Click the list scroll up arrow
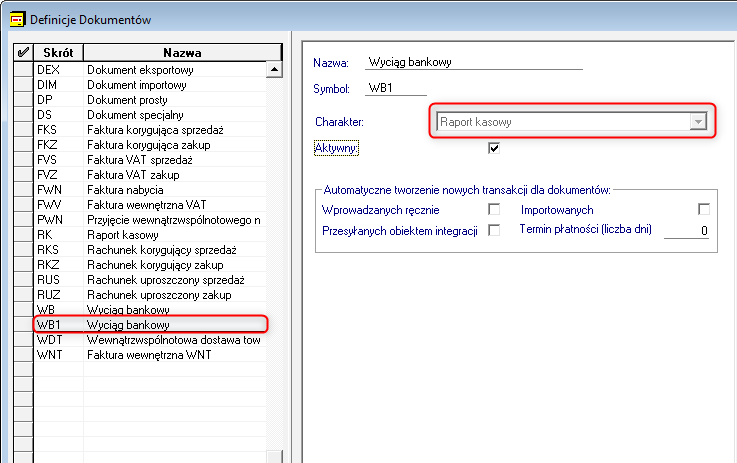This screenshot has width=737, height=463. click(x=274, y=70)
